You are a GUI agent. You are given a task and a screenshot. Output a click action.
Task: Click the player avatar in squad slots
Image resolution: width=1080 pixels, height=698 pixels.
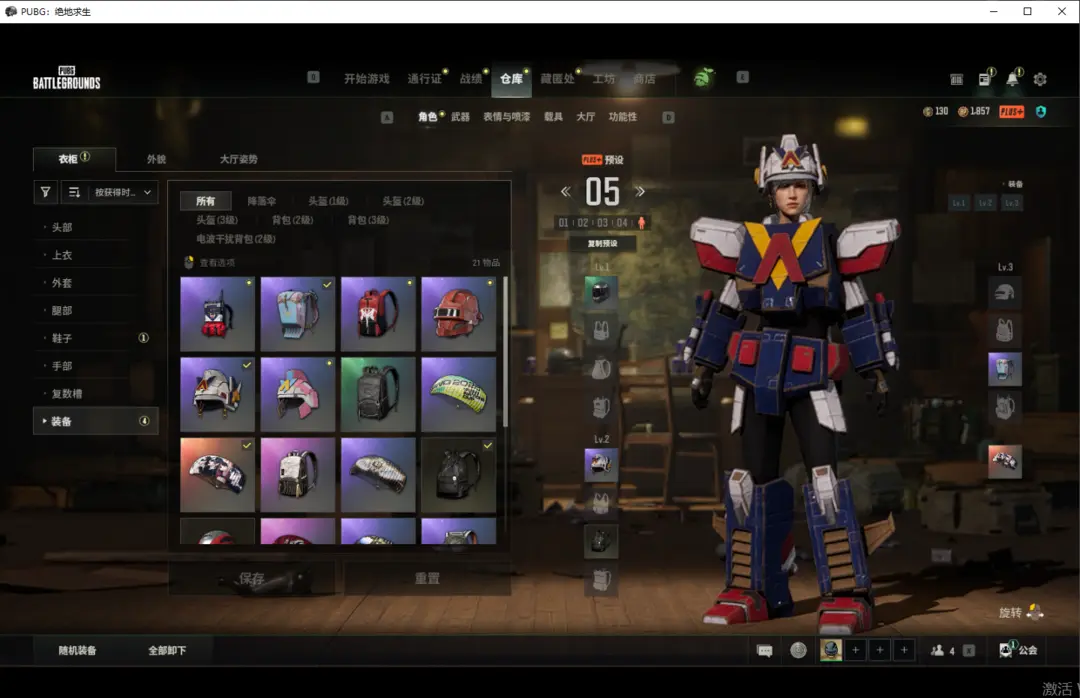(831, 650)
